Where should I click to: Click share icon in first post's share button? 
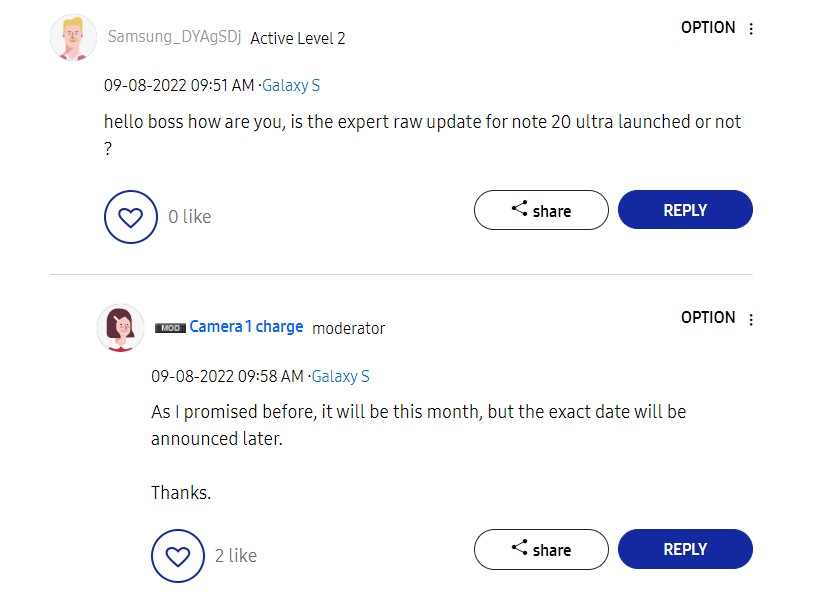[x=519, y=208]
